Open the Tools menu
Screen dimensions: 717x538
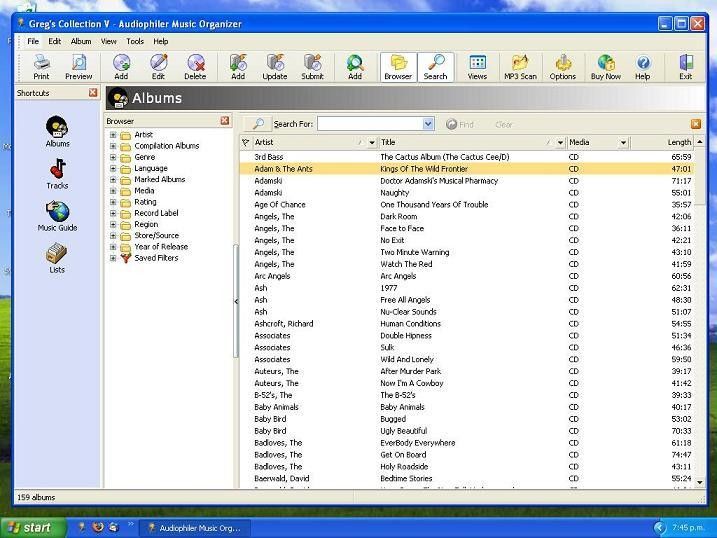(x=135, y=41)
